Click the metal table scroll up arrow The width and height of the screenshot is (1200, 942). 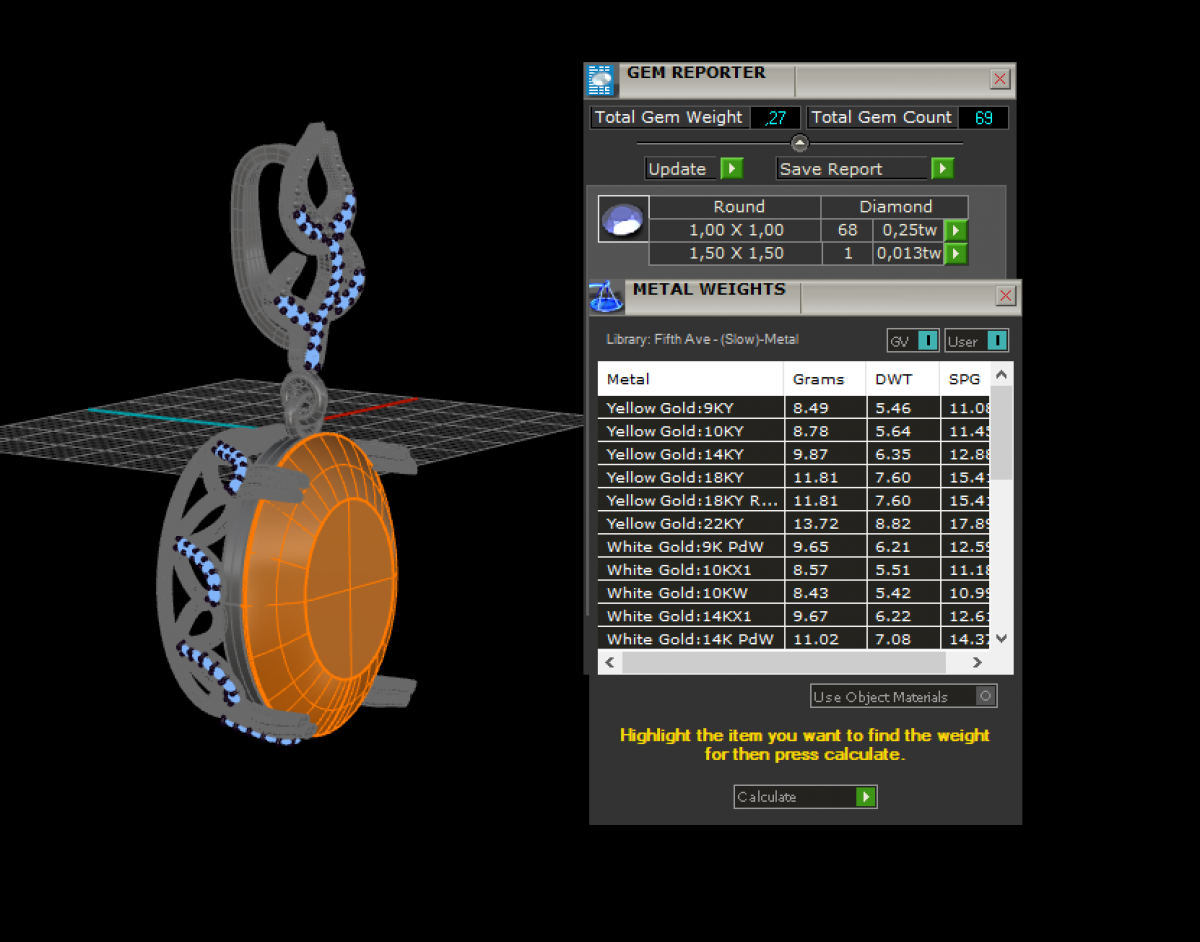[1003, 374]
